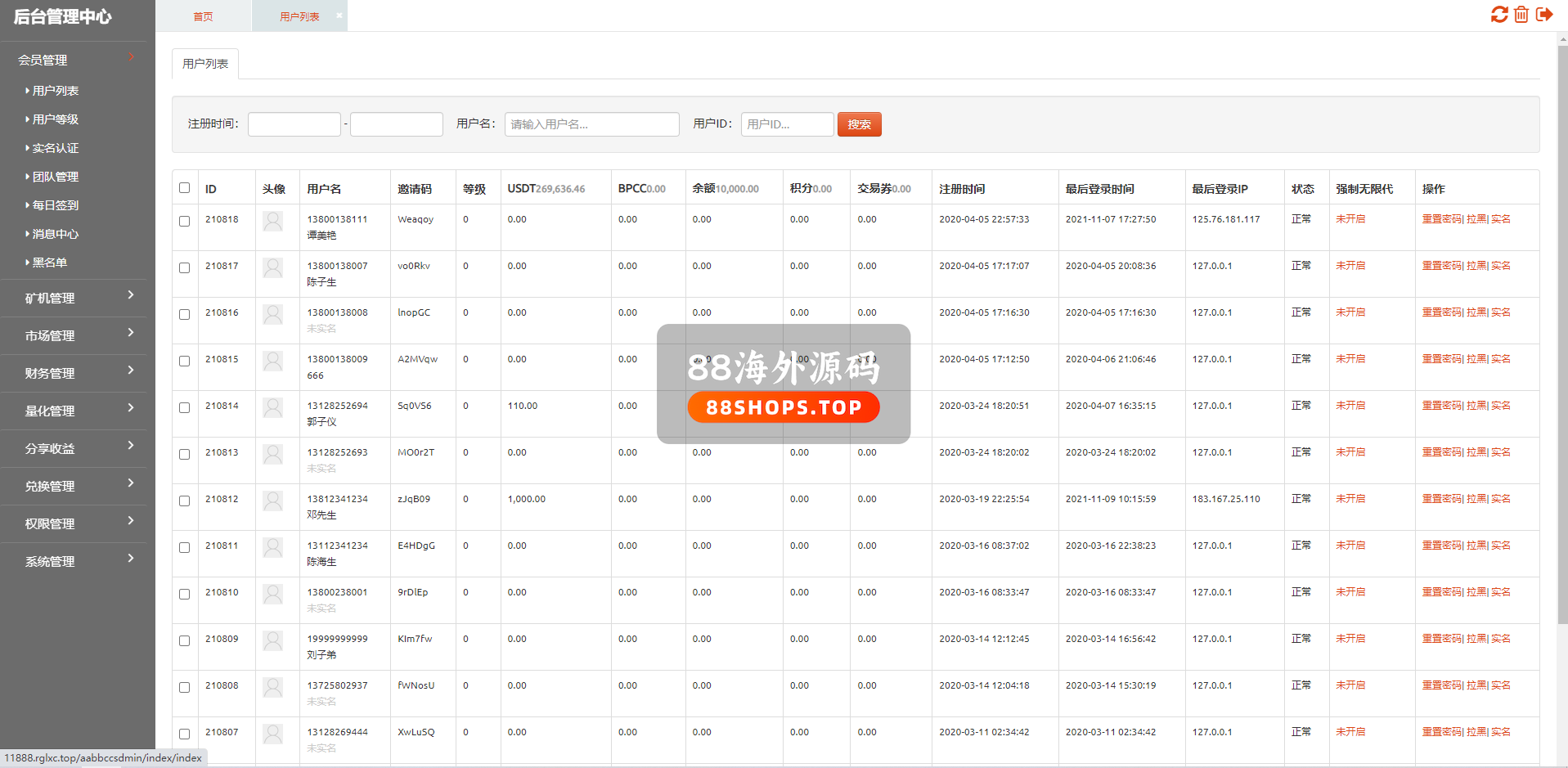Click avatar icon of user 210809
The image size is (1568, 768).
(273, 640)
